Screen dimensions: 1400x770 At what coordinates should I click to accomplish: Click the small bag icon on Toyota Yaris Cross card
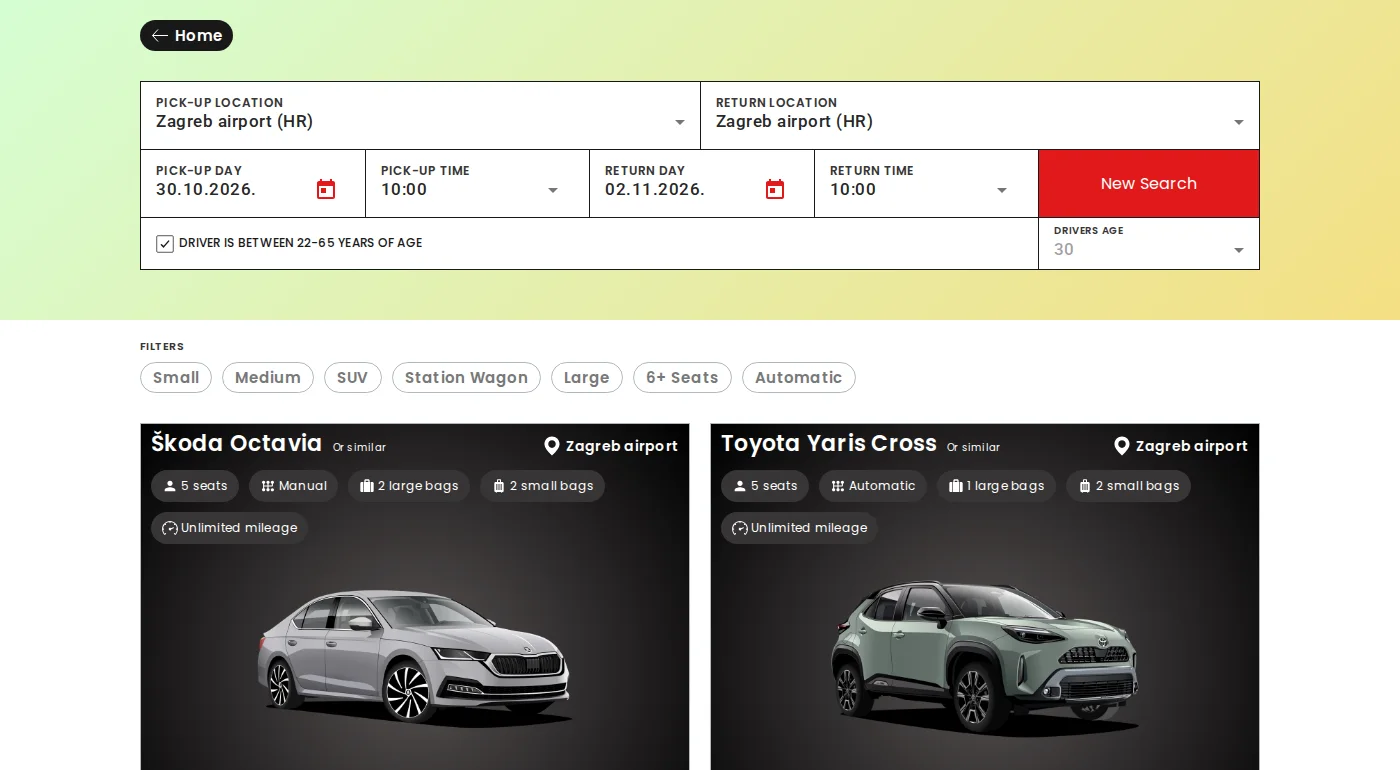point(1085,486)
